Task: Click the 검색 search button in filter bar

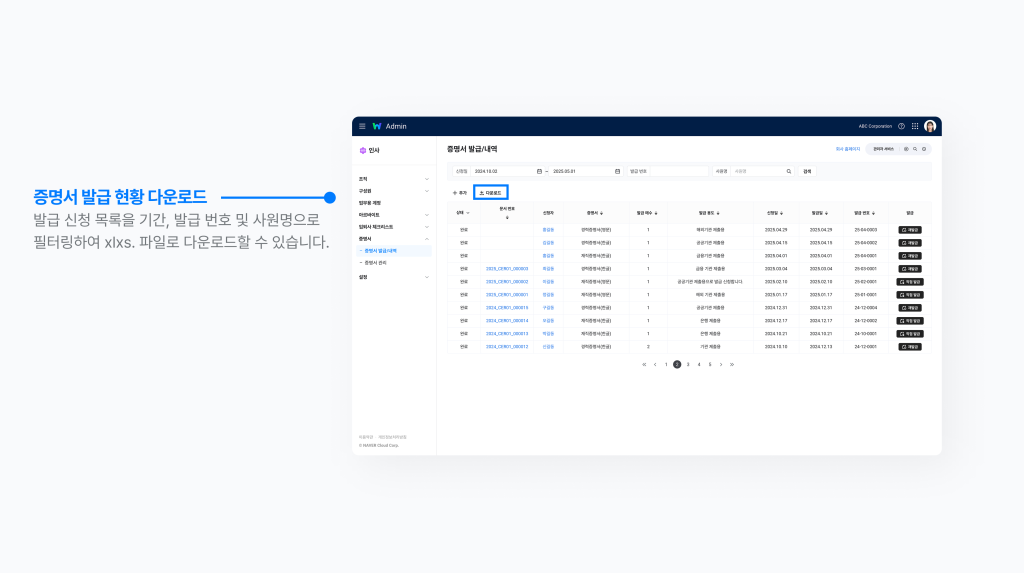Action: point(807,171)
